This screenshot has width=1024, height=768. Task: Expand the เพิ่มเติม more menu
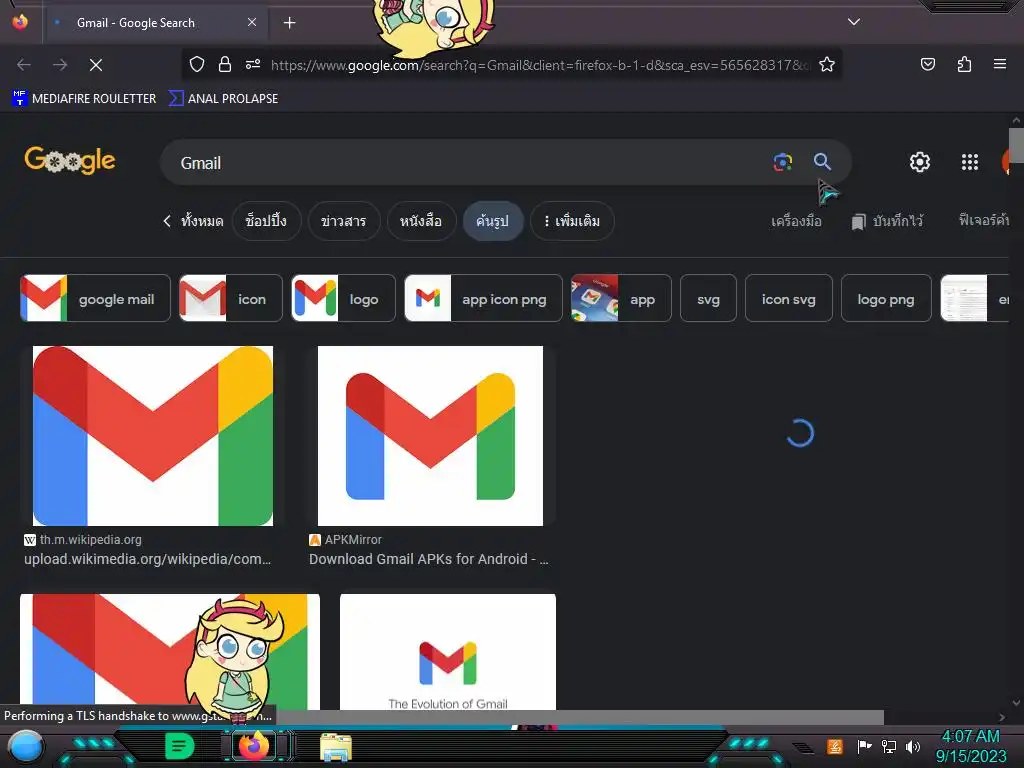pyautogui.click(x=572, y=221)
